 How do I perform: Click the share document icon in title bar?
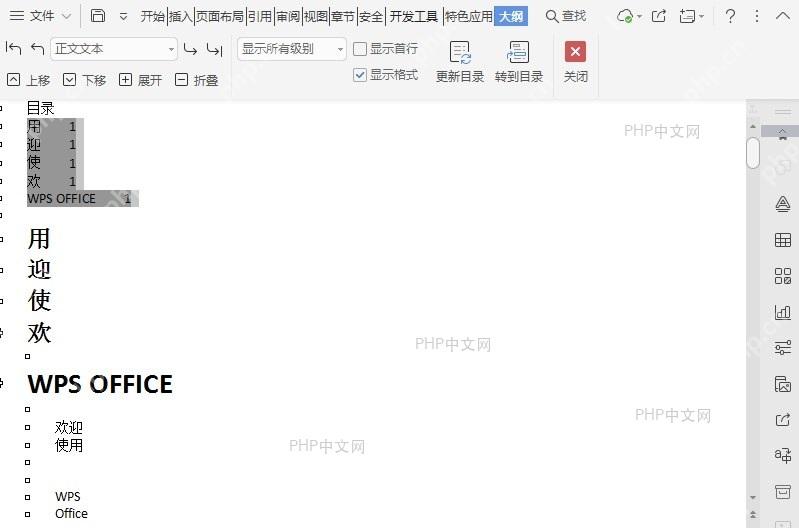pos(659,16)
